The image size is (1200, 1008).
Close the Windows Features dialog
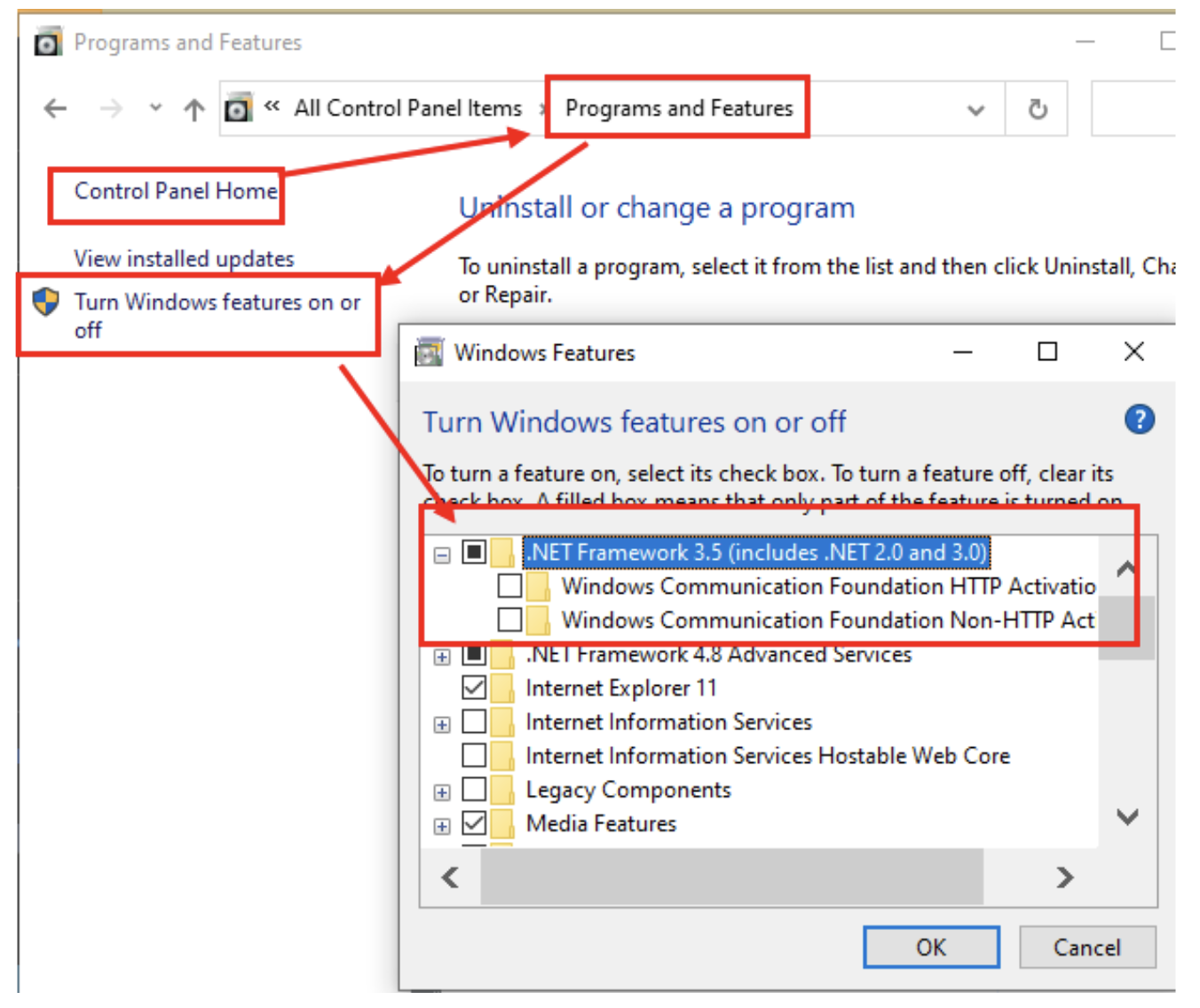click(x=1133, y=352)
